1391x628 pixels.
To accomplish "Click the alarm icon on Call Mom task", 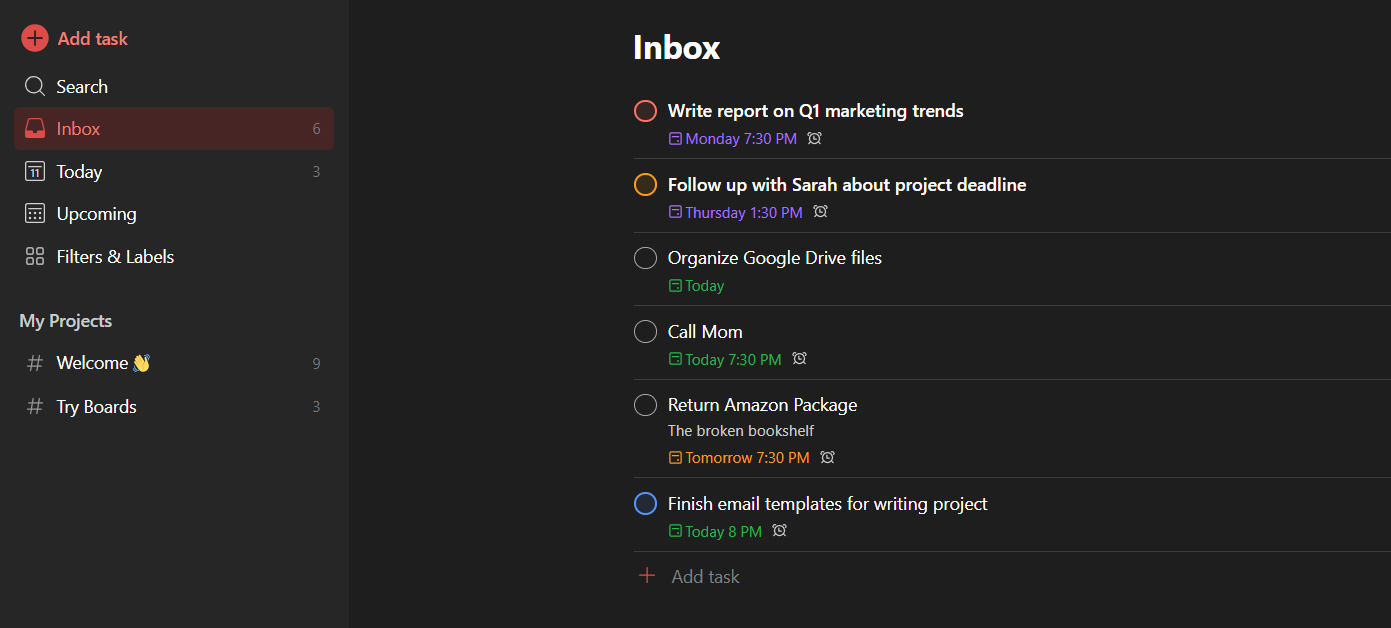I will [798, 358].
